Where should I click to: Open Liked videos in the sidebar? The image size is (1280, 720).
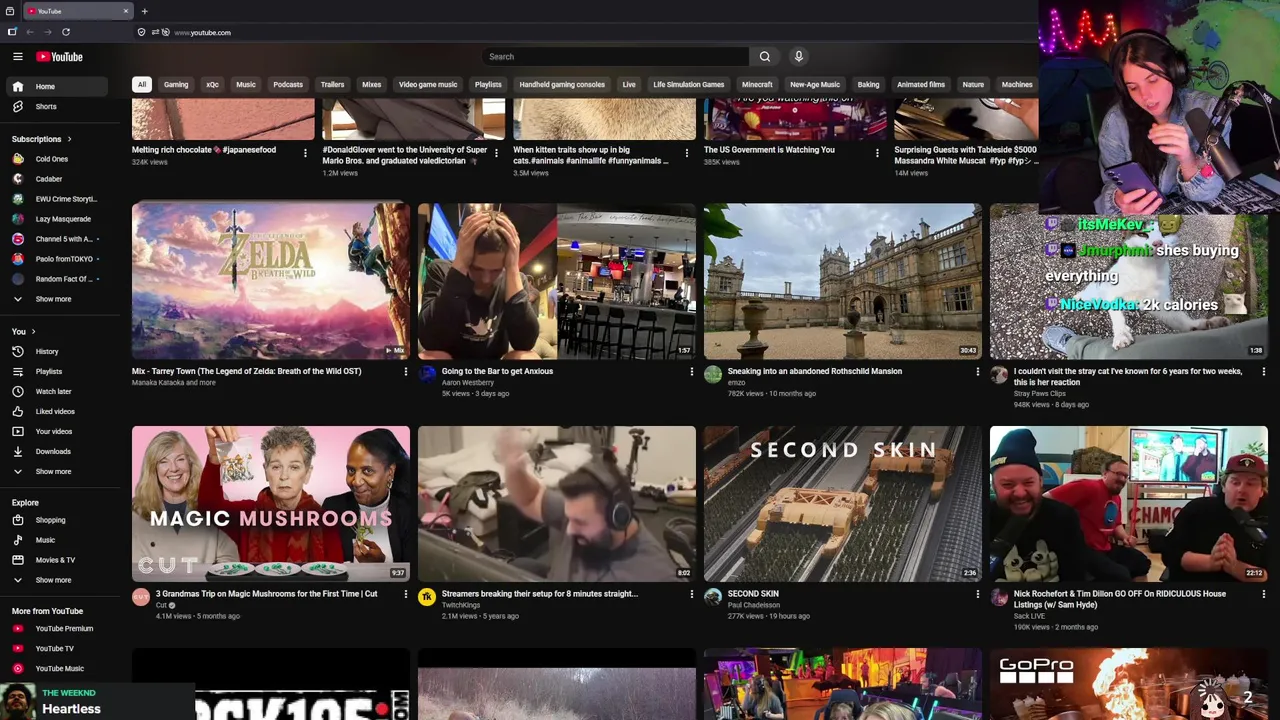point(56,412)
